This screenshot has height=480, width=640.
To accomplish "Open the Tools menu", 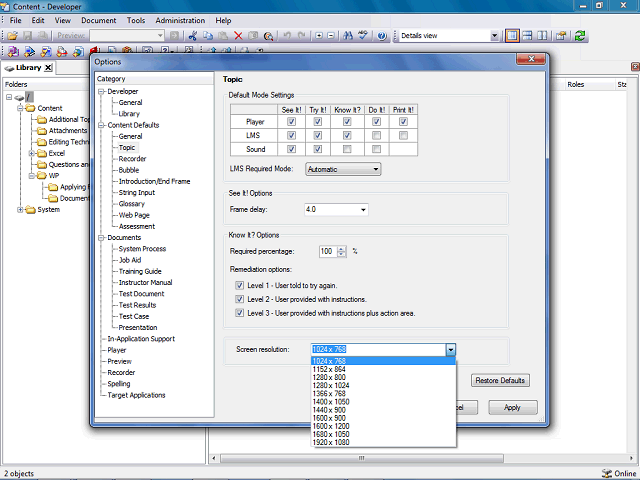I will click(136, 20).
